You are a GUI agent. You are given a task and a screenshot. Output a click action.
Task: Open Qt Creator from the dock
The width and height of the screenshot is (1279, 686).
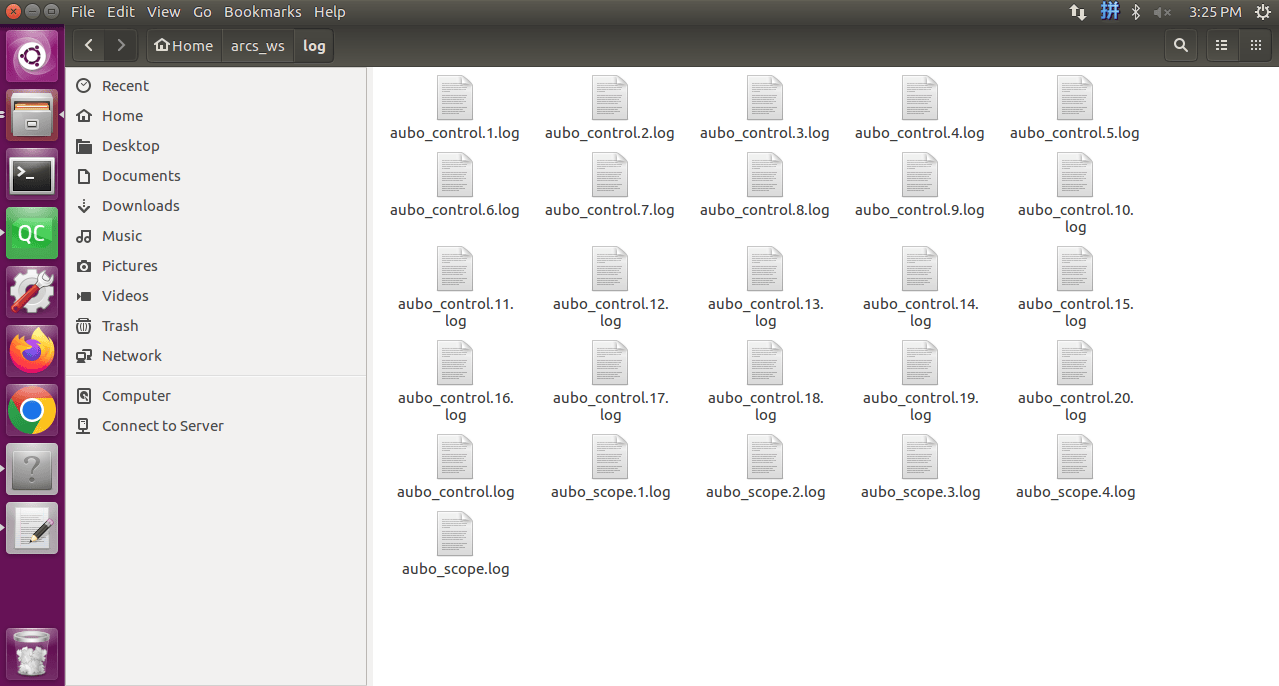pos(33,234)
